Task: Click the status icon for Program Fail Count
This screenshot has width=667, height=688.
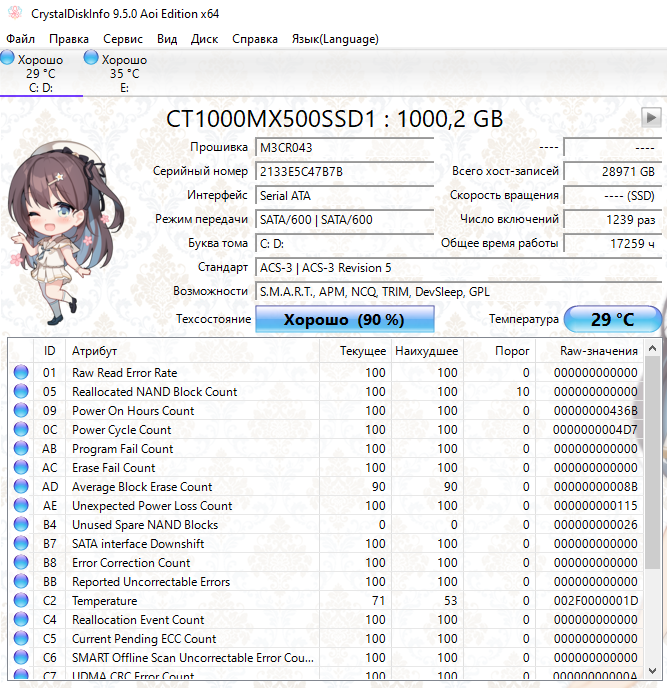Action: 21,448
